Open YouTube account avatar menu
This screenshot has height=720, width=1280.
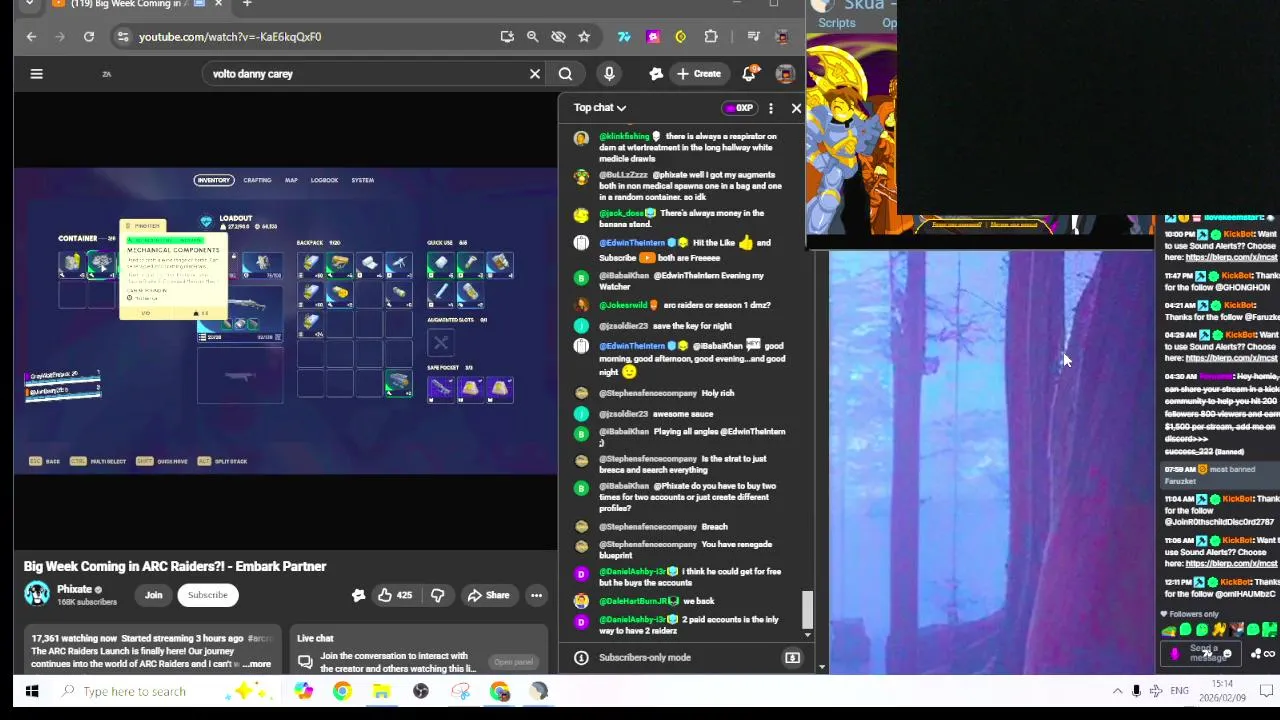click(785, 73)
